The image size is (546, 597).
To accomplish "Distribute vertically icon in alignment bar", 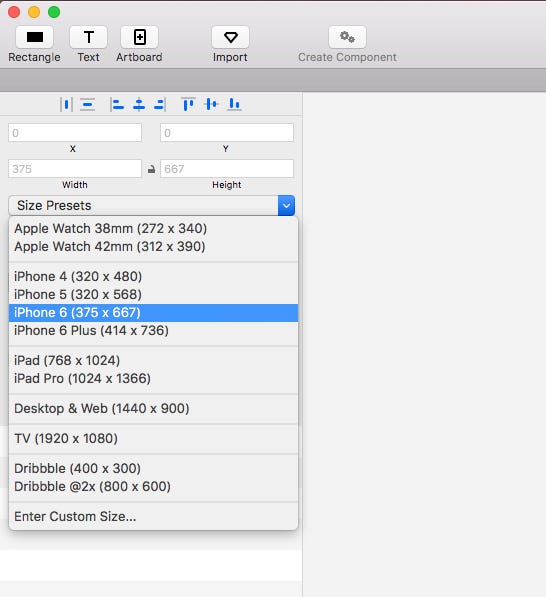I will pyautogui.click(x=88, y=104).
